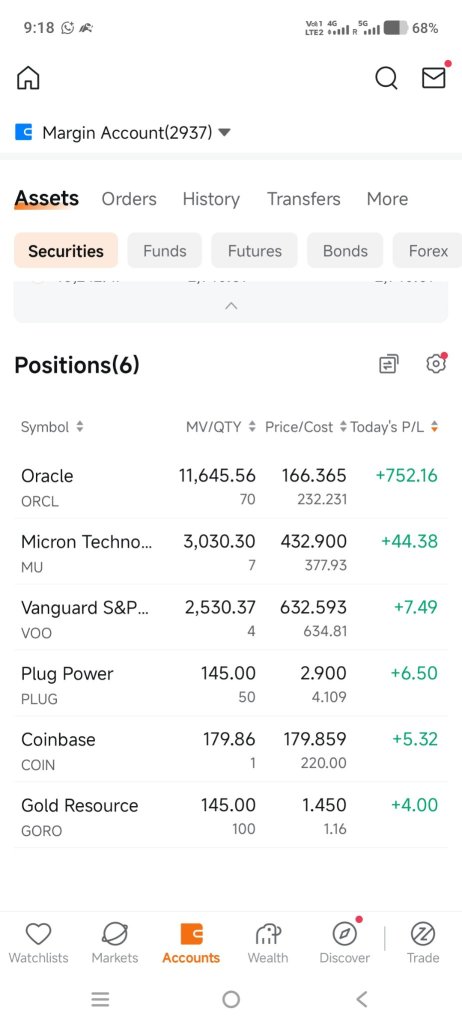Viewport: 462px width, 1024px height.
Task: Open the Oracle ORCL position row
Action: click(231, 487)
